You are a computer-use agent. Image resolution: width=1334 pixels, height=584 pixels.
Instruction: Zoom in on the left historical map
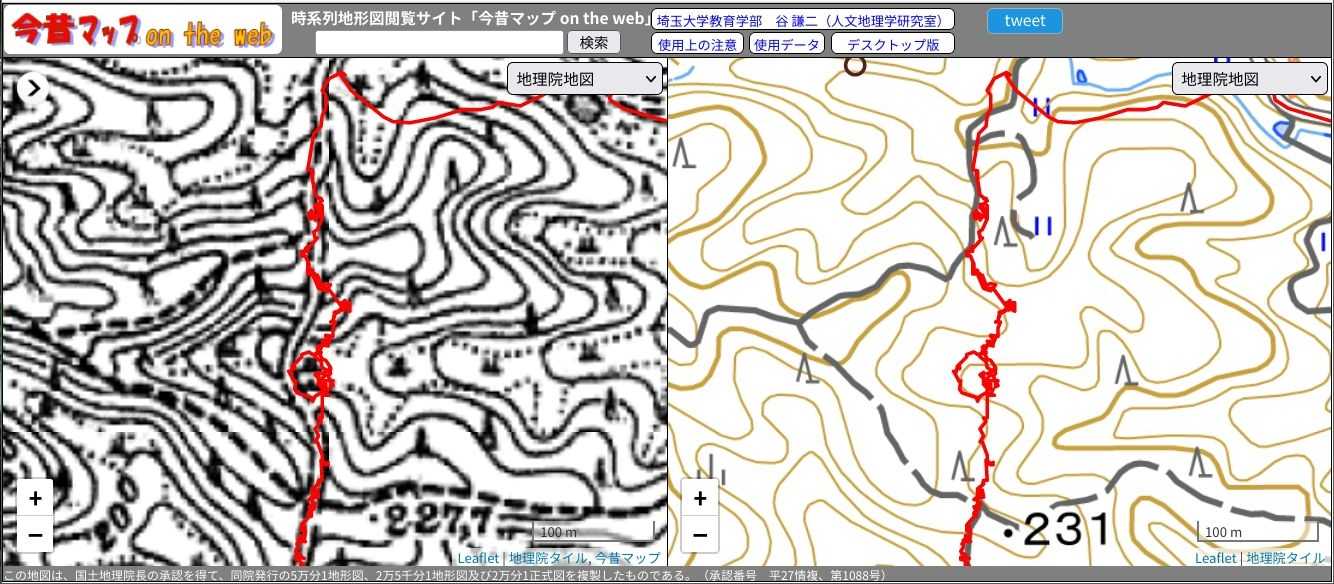(35, 498)
